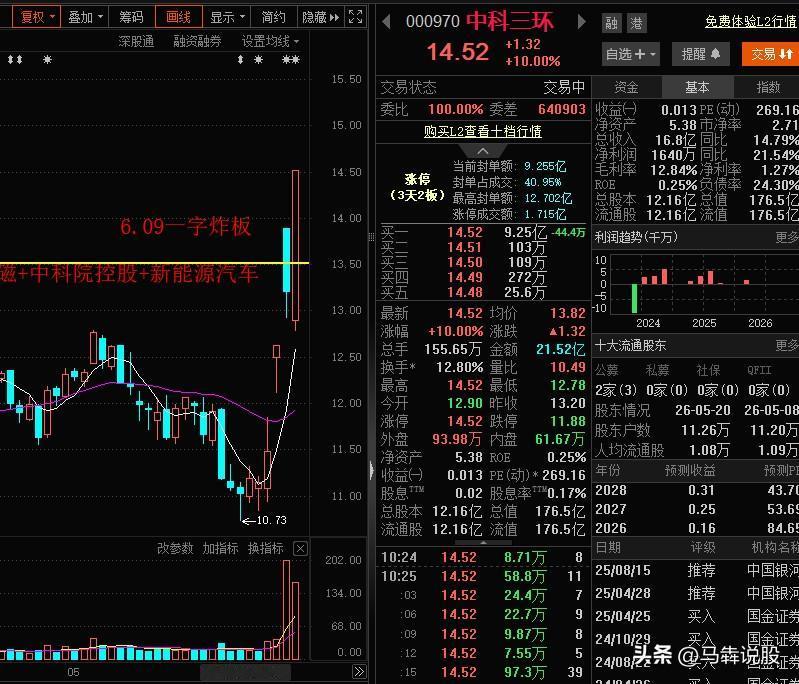The image size is (799, 684).
Task: Click 换手 12.80% value
Action: [459, 367]
